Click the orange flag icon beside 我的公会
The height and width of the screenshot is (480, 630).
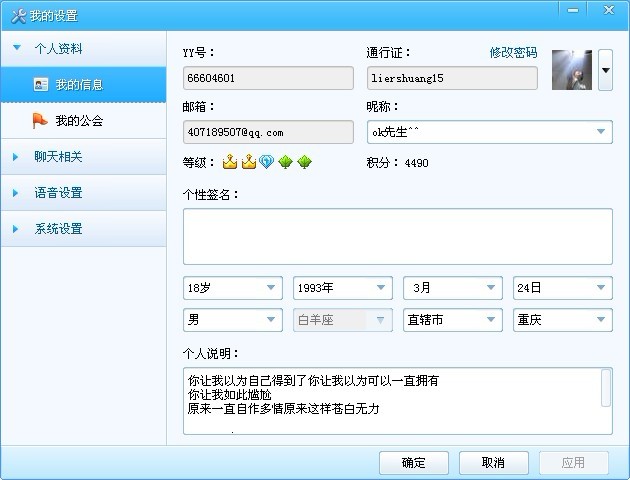click(x=40, y=121)
